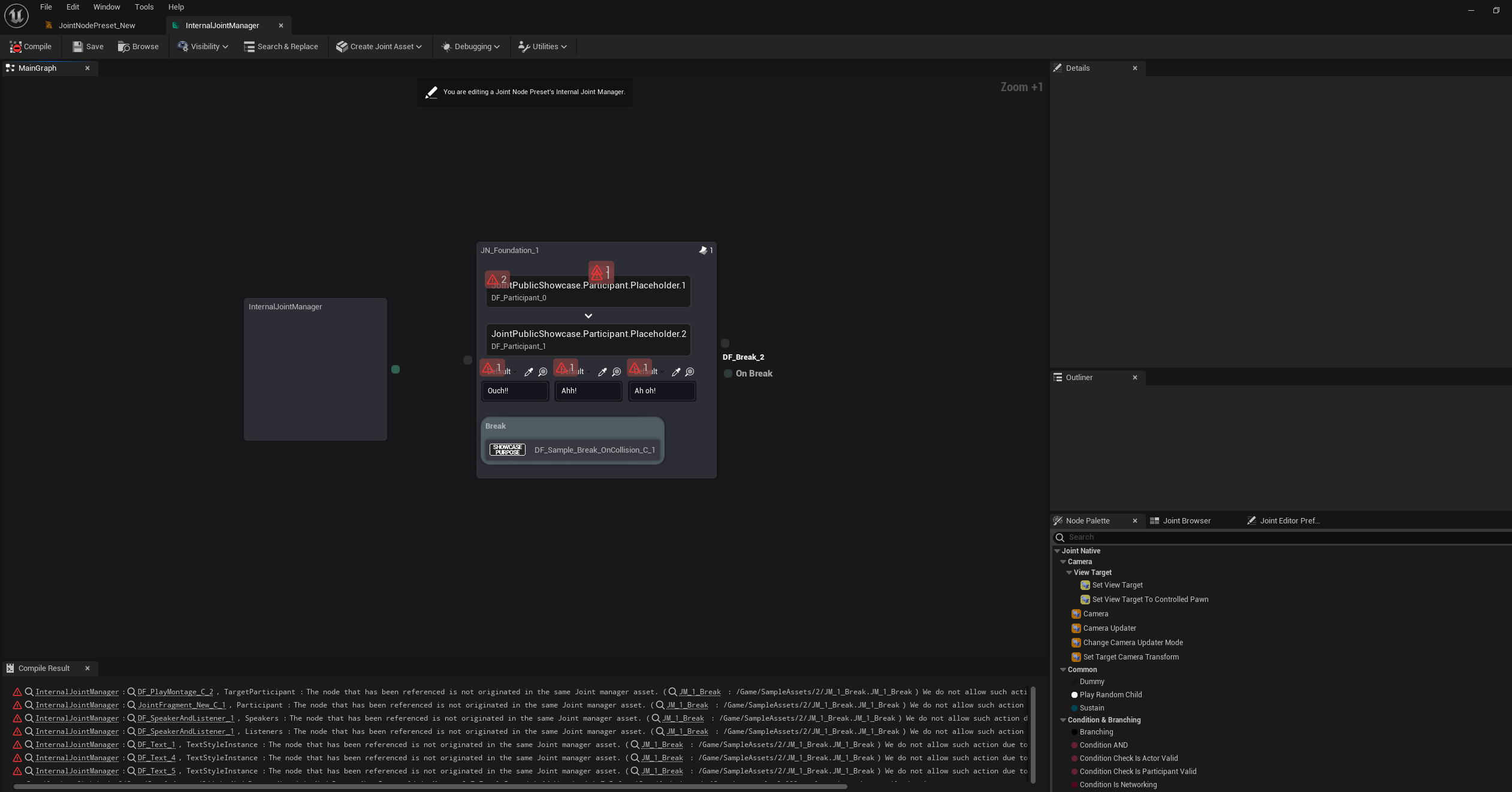This screenshot has width=1512, height=792.
Task: Click the eyedropper icon above the Ouch!! text
Action: pyautogui.click(x=529, y=372)
